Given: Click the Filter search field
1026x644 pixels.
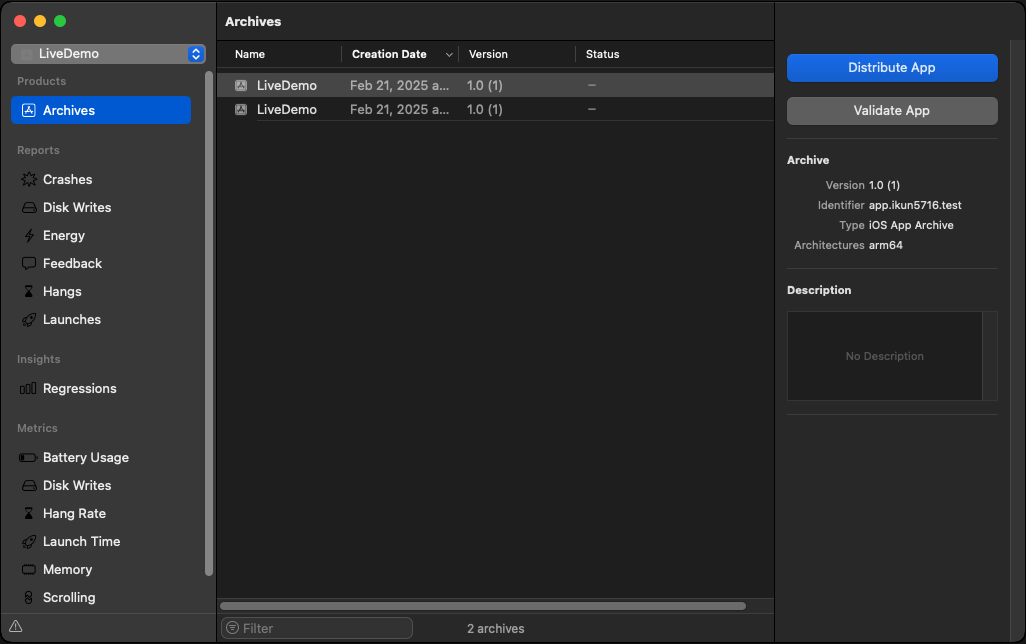Looking at the screenshot, I should [317, 628].
